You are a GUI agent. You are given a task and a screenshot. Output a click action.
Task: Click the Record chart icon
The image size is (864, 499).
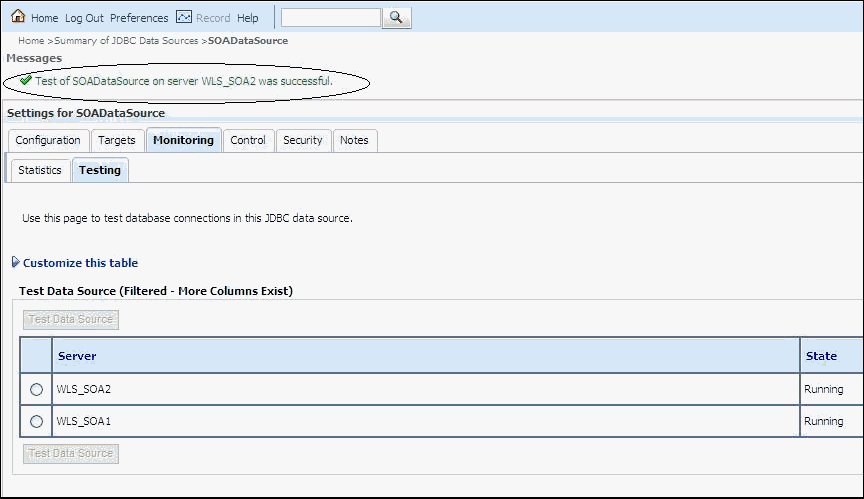(x=183, y=17)
